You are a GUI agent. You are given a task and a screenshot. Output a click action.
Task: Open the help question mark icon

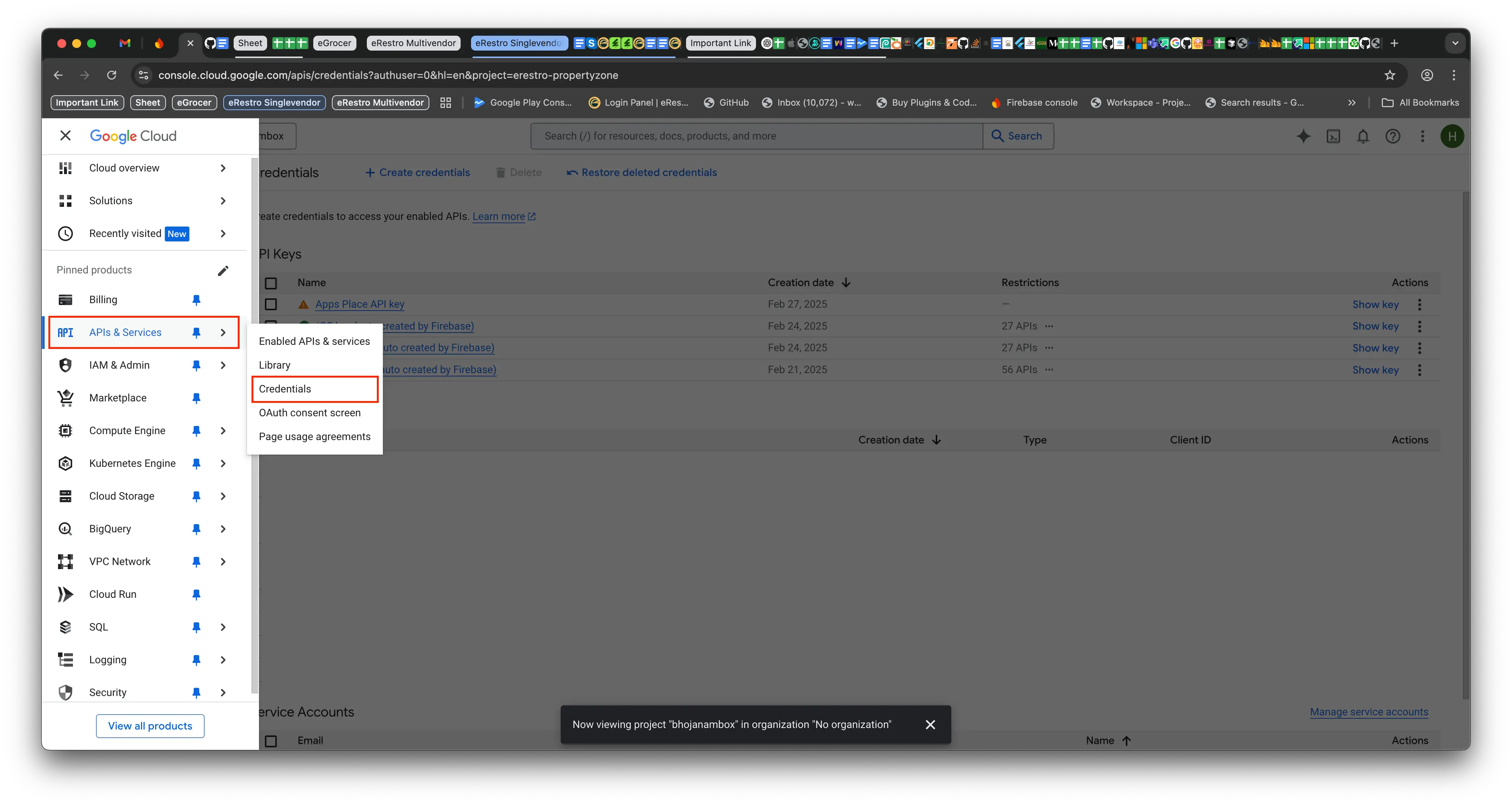coord(1393,136)
